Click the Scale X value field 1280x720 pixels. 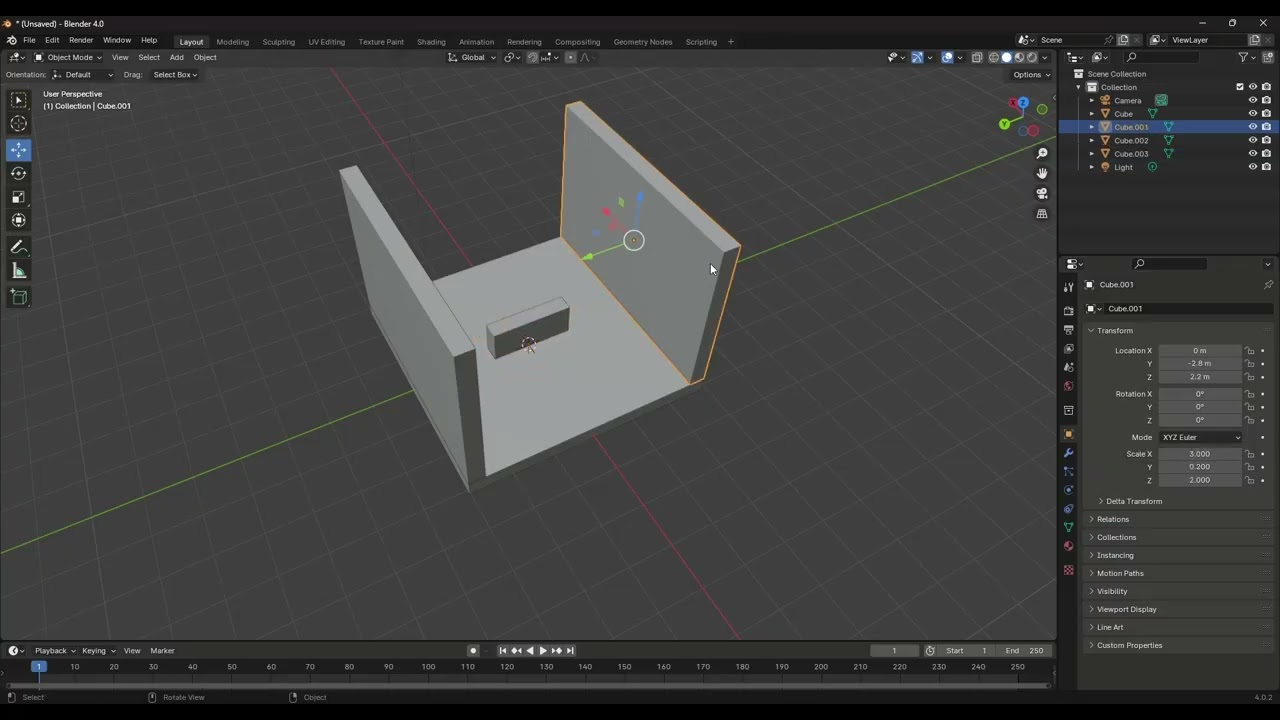(x=1200, y=454)
